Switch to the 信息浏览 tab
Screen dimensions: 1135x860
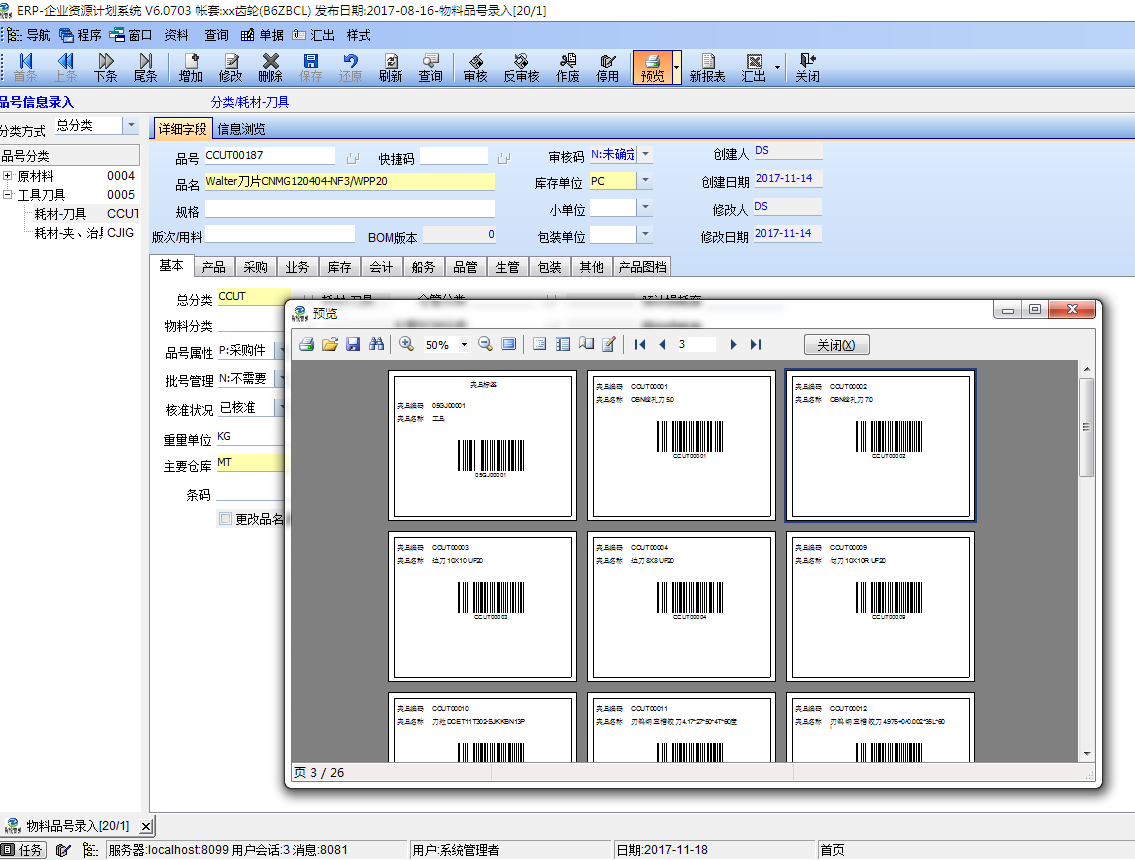point(241,129)
